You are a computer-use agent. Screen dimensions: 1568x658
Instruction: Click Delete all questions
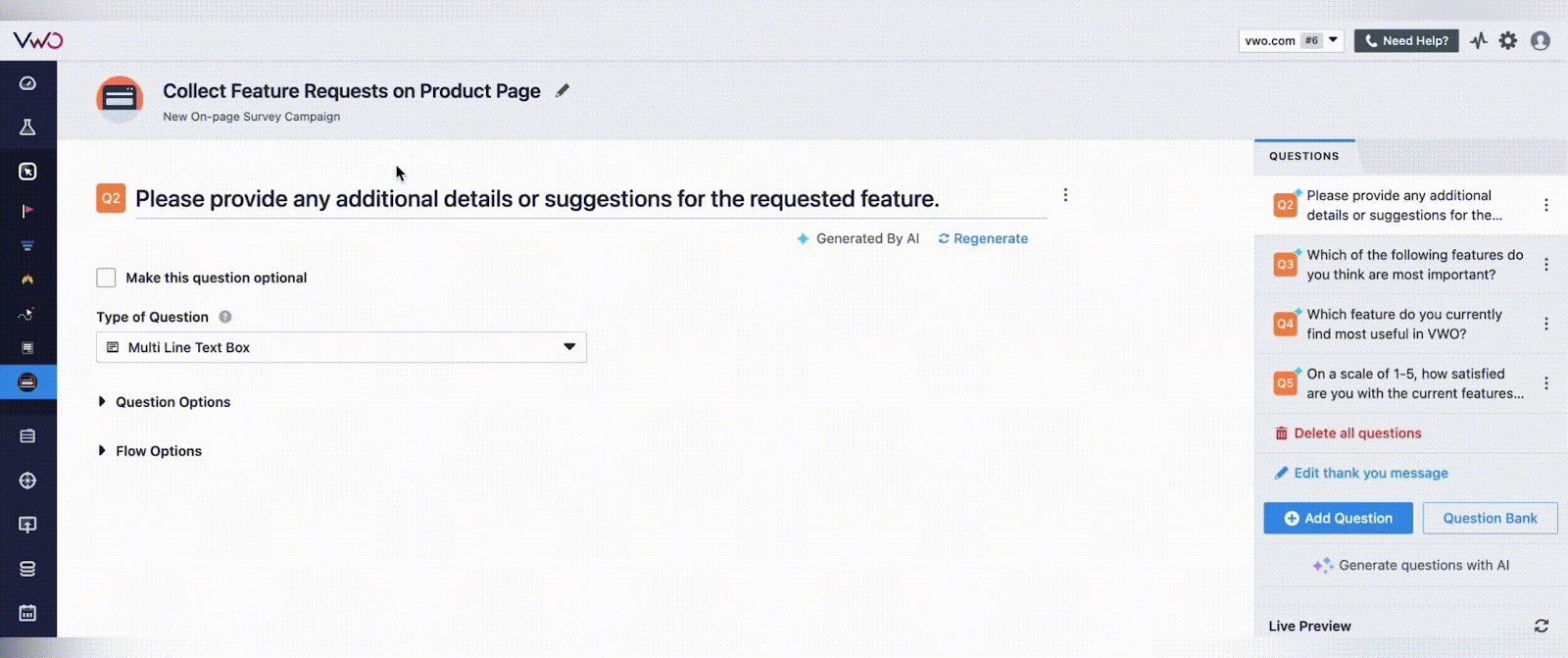click(x=1348, y=432)
